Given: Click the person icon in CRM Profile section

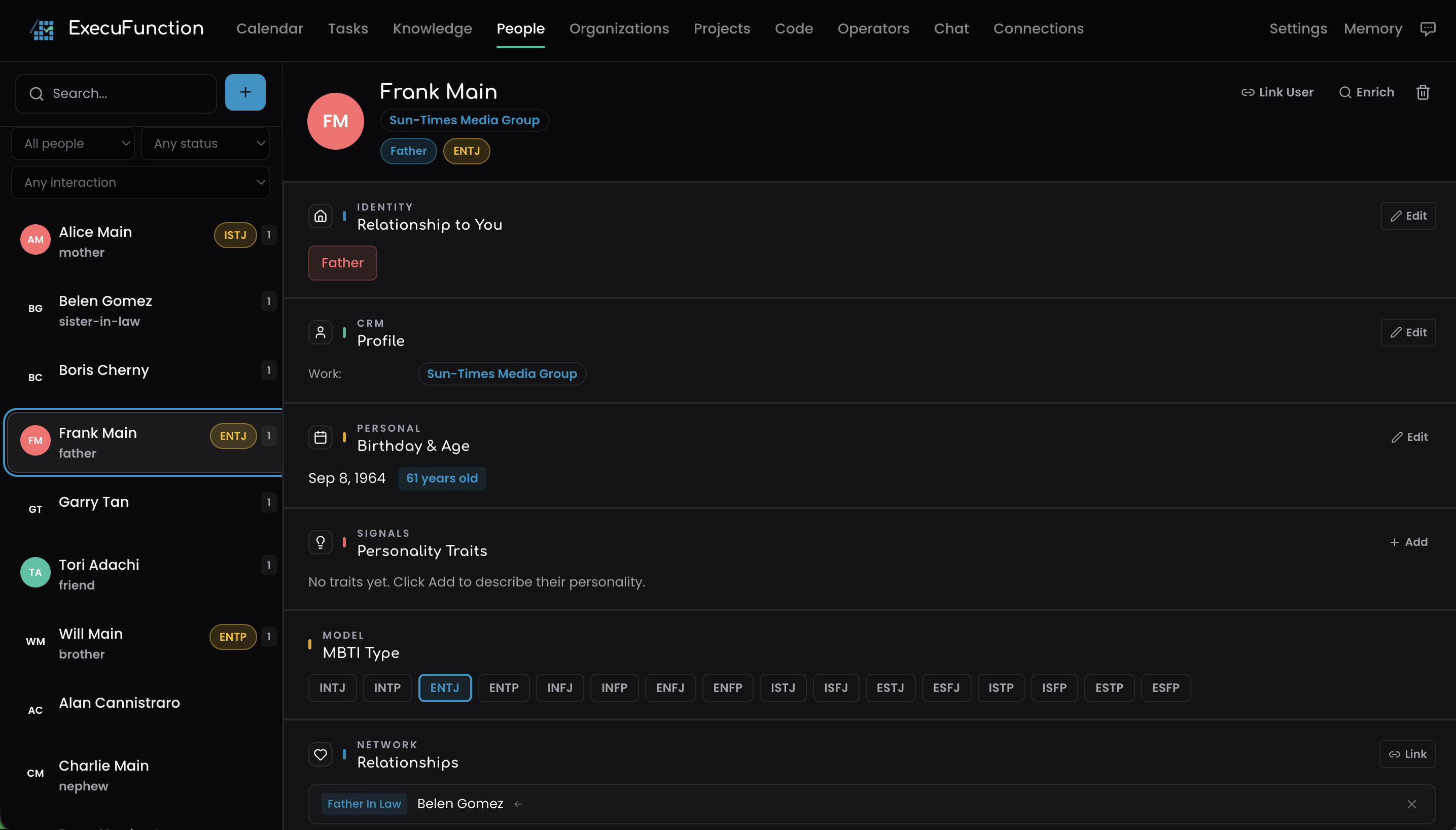Looking at the screenshot, I should coord(319,332).
